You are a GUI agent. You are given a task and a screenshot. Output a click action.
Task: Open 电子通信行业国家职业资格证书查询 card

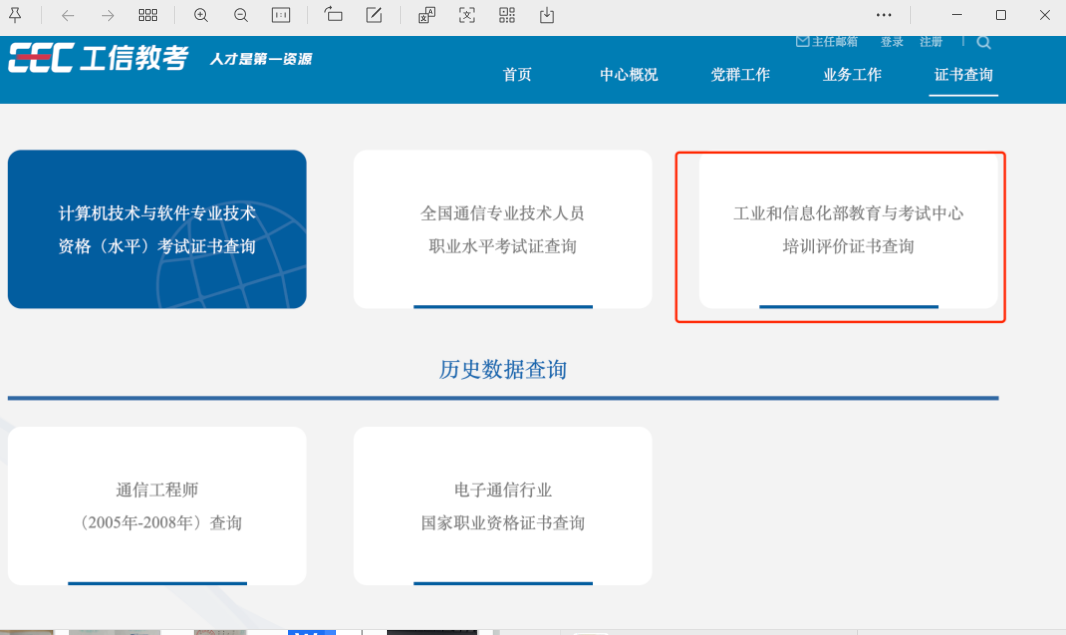(x=502, y=506)
